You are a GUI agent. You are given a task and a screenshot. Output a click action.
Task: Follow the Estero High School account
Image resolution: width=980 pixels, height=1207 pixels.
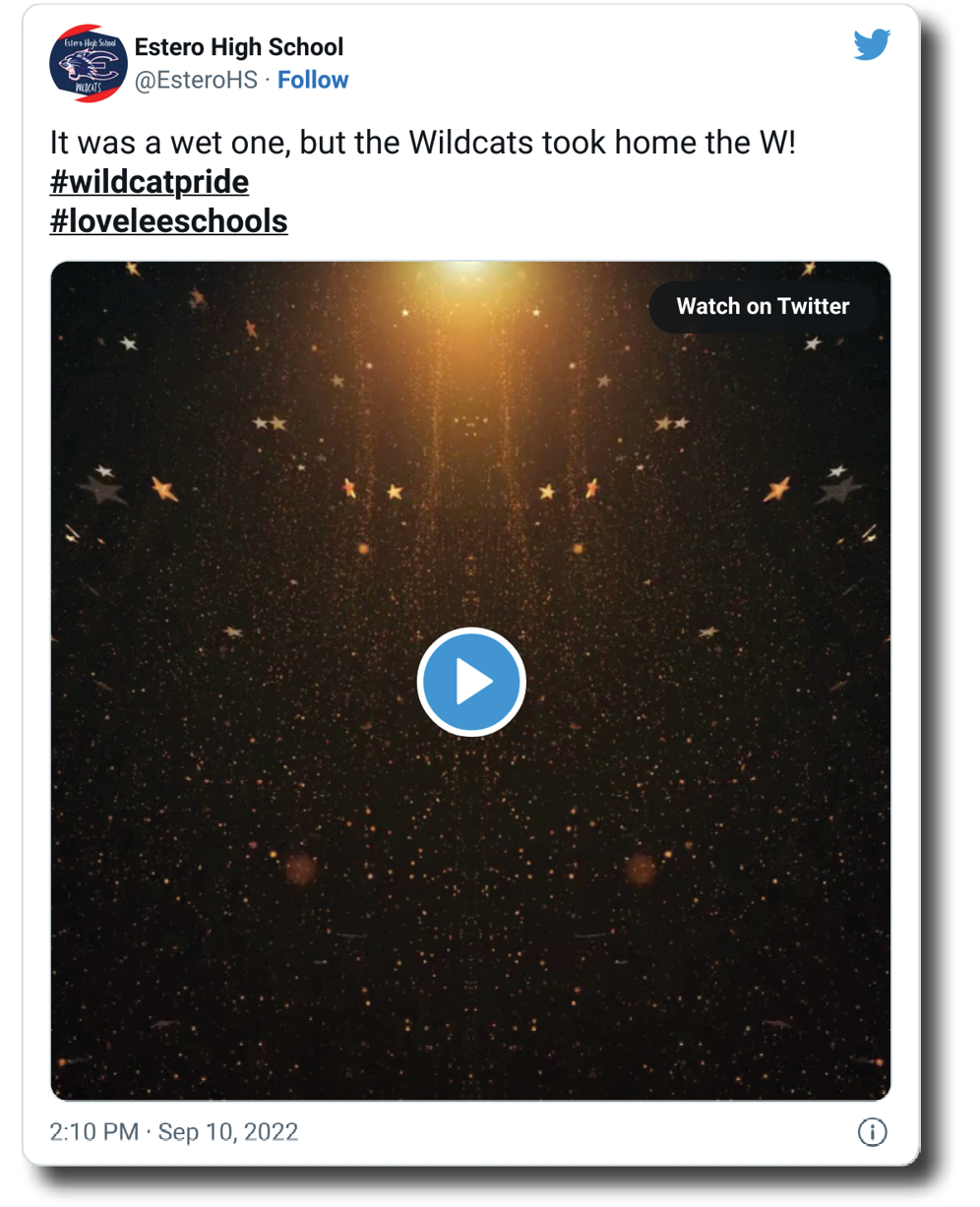tap(313, 81)
